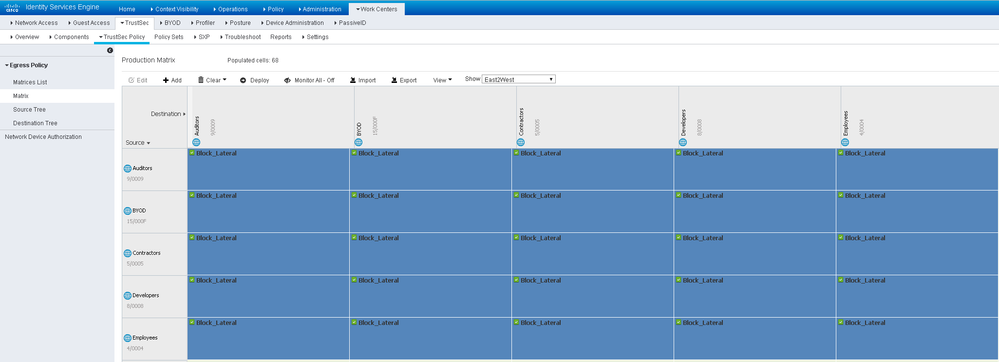Click green status icon in BYOD-to-Contractors cell
The image size is (999, 362).
coord(516,195)
